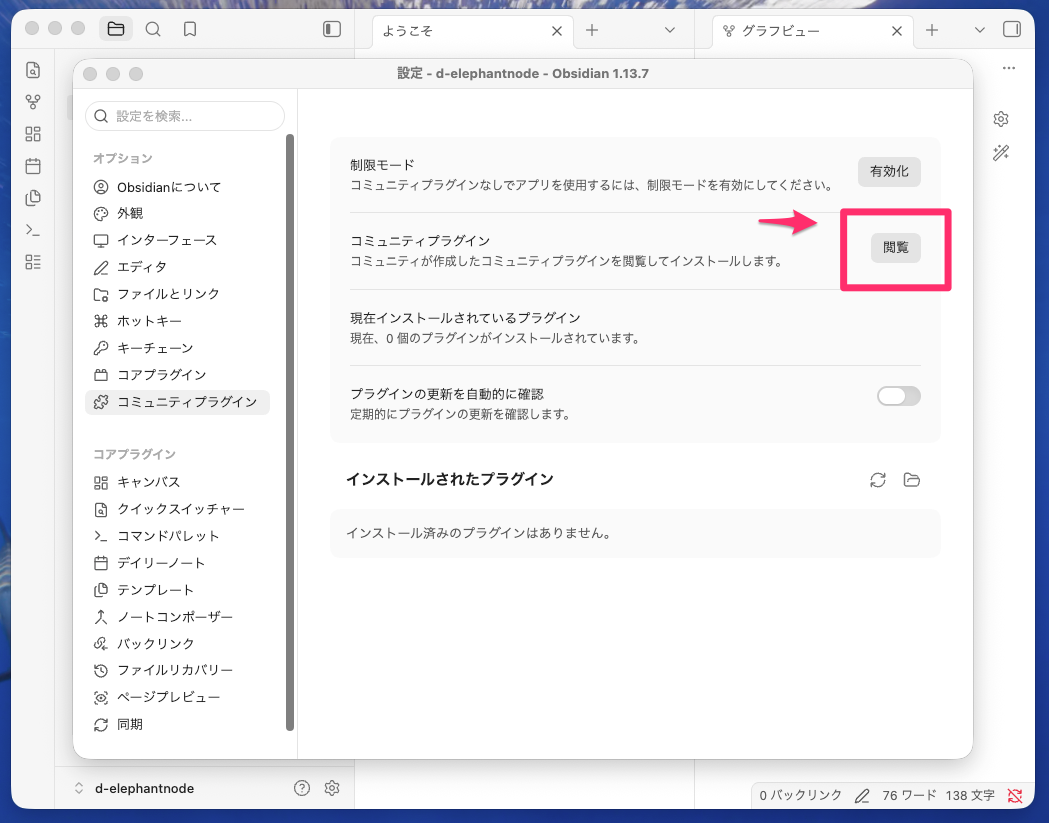The image size is (1049, 823).
Task: Open 同期 plugin settings
Action: tap(177, 725)
